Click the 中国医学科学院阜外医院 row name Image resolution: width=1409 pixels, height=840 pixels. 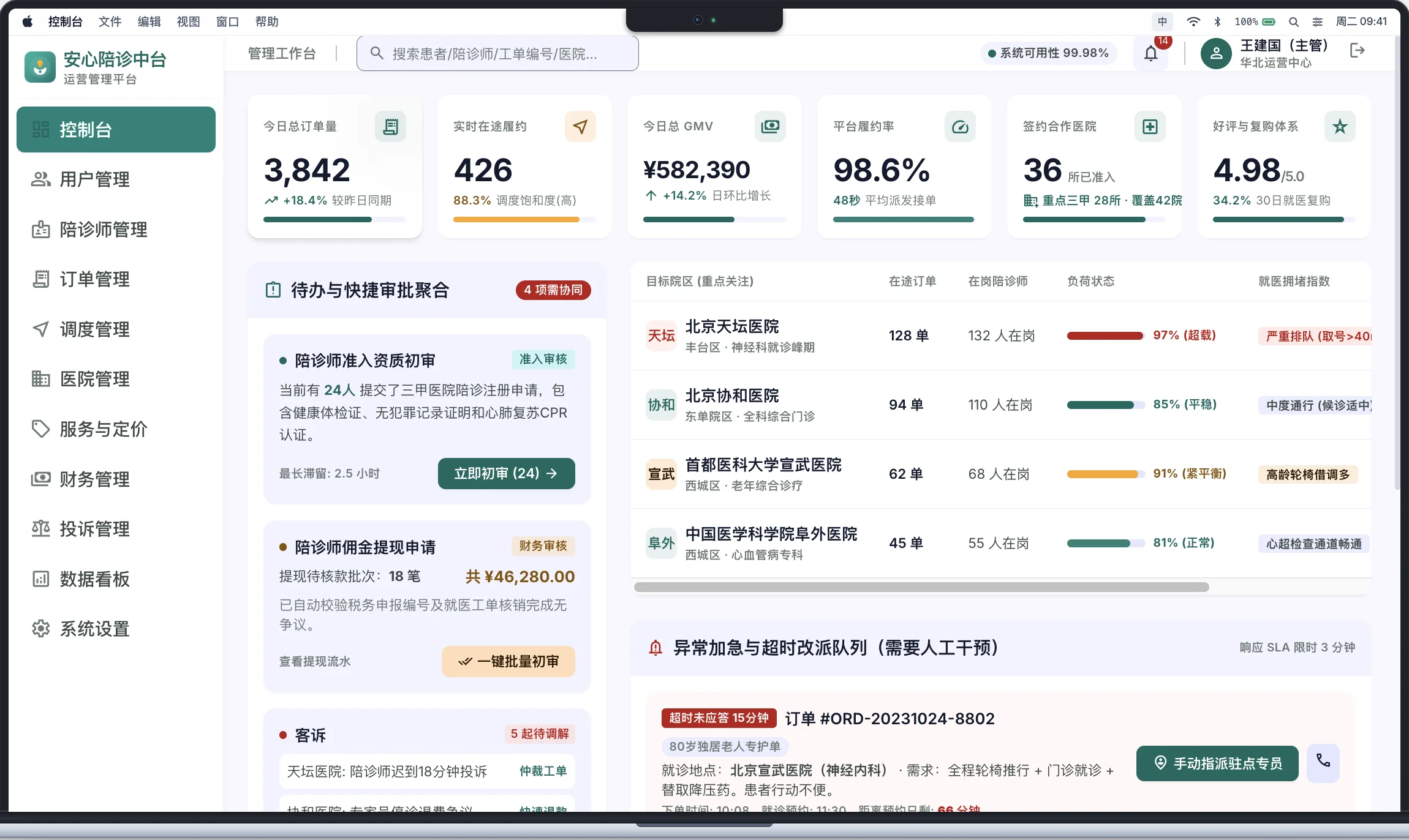[x=771, y=534]
